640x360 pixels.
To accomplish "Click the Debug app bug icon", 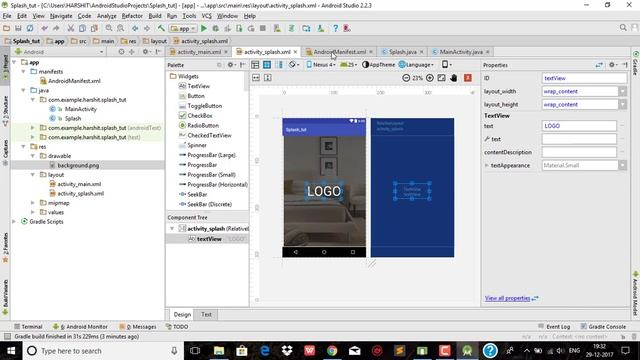I will [216, 29].
